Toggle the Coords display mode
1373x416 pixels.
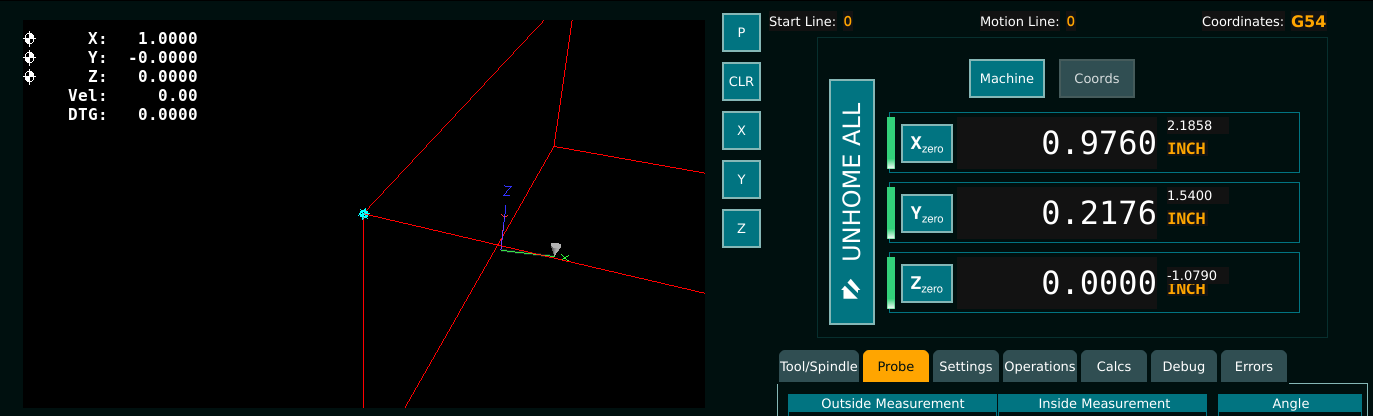(x=1096, y=78)
